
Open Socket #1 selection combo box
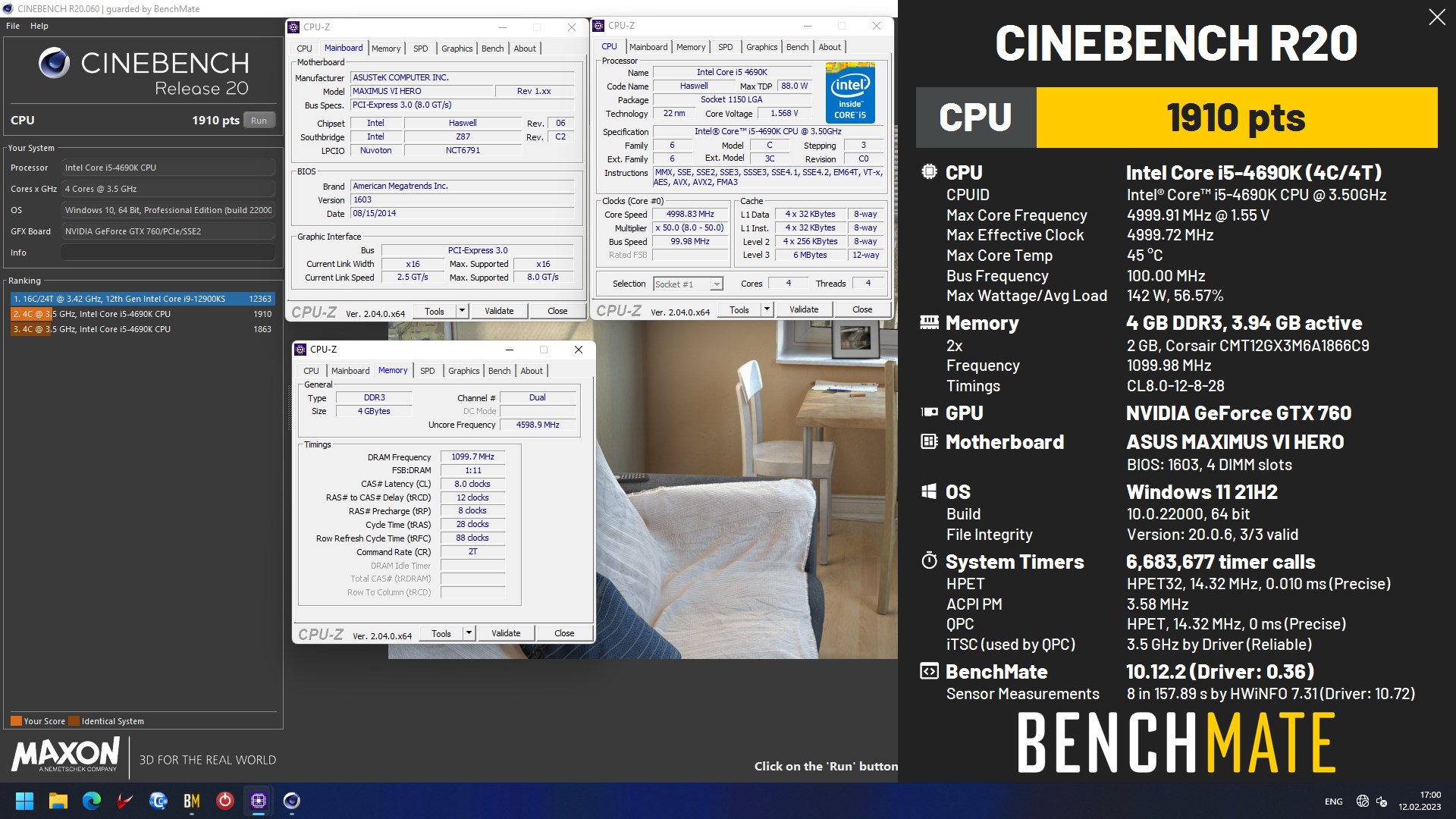click(x=688, y=284)
